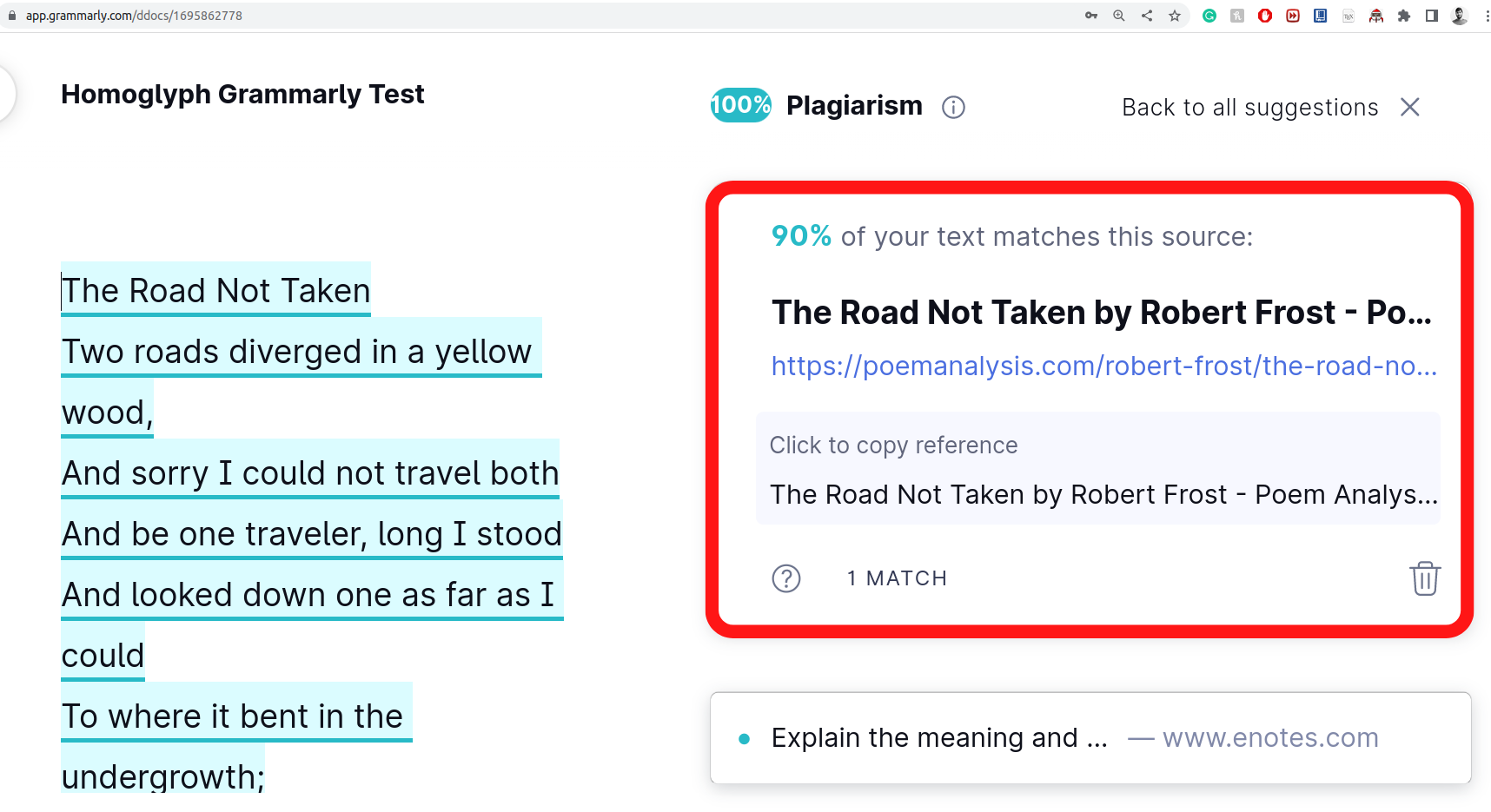Open the Extensions puzzle piece menu

[1403, 16]
